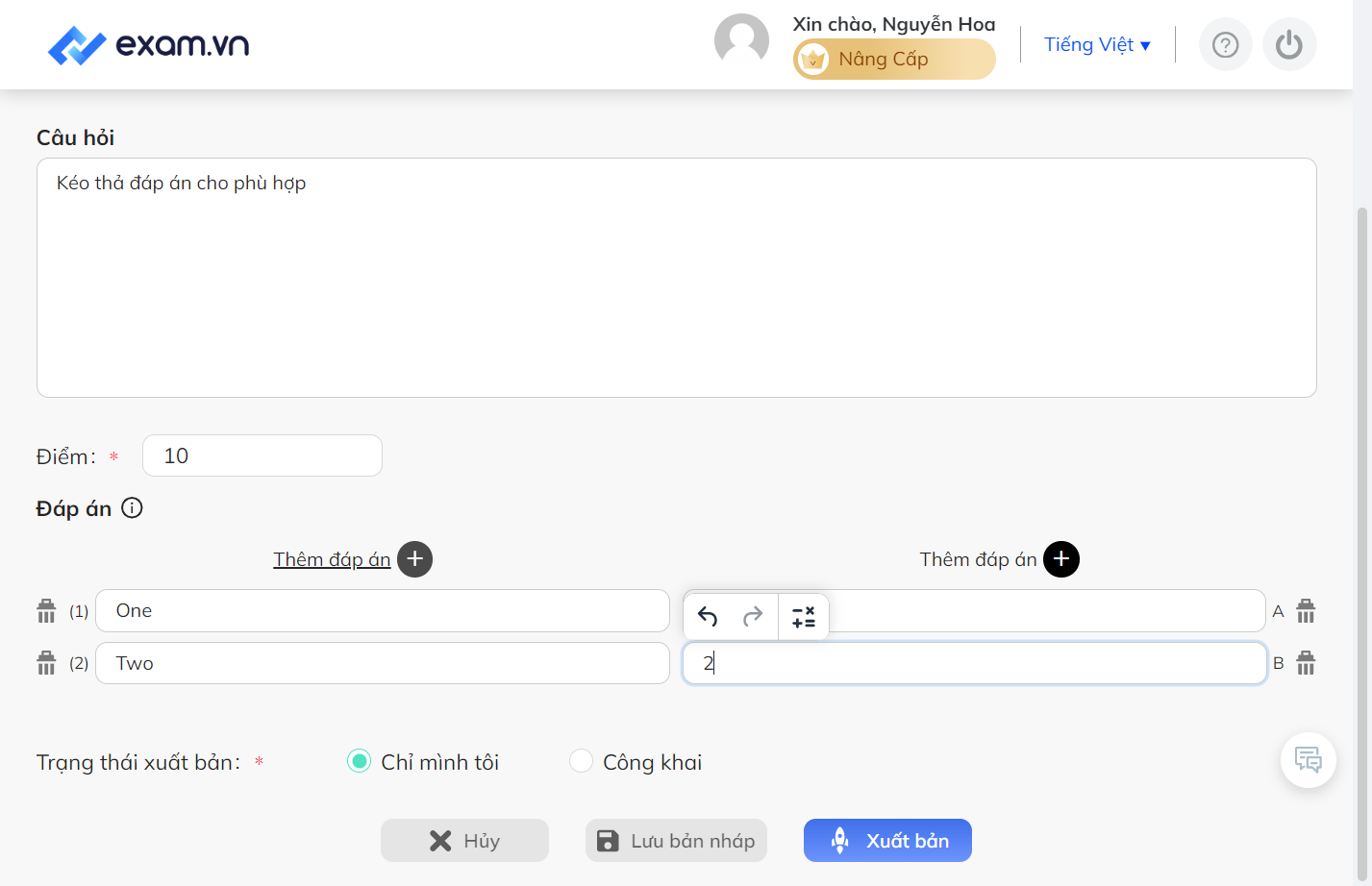This screenshot has width=1372, height=886.
Task: Select the Chỉ mình tôi radio button
Action: 359,761
